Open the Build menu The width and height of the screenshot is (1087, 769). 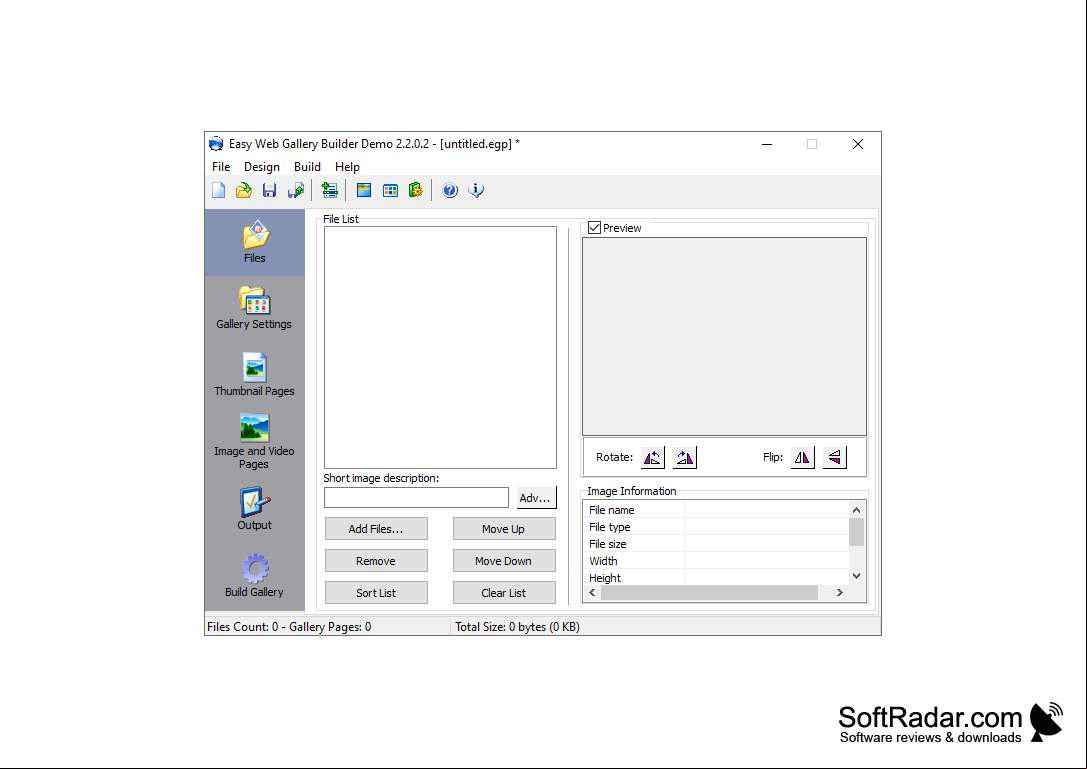307,167
